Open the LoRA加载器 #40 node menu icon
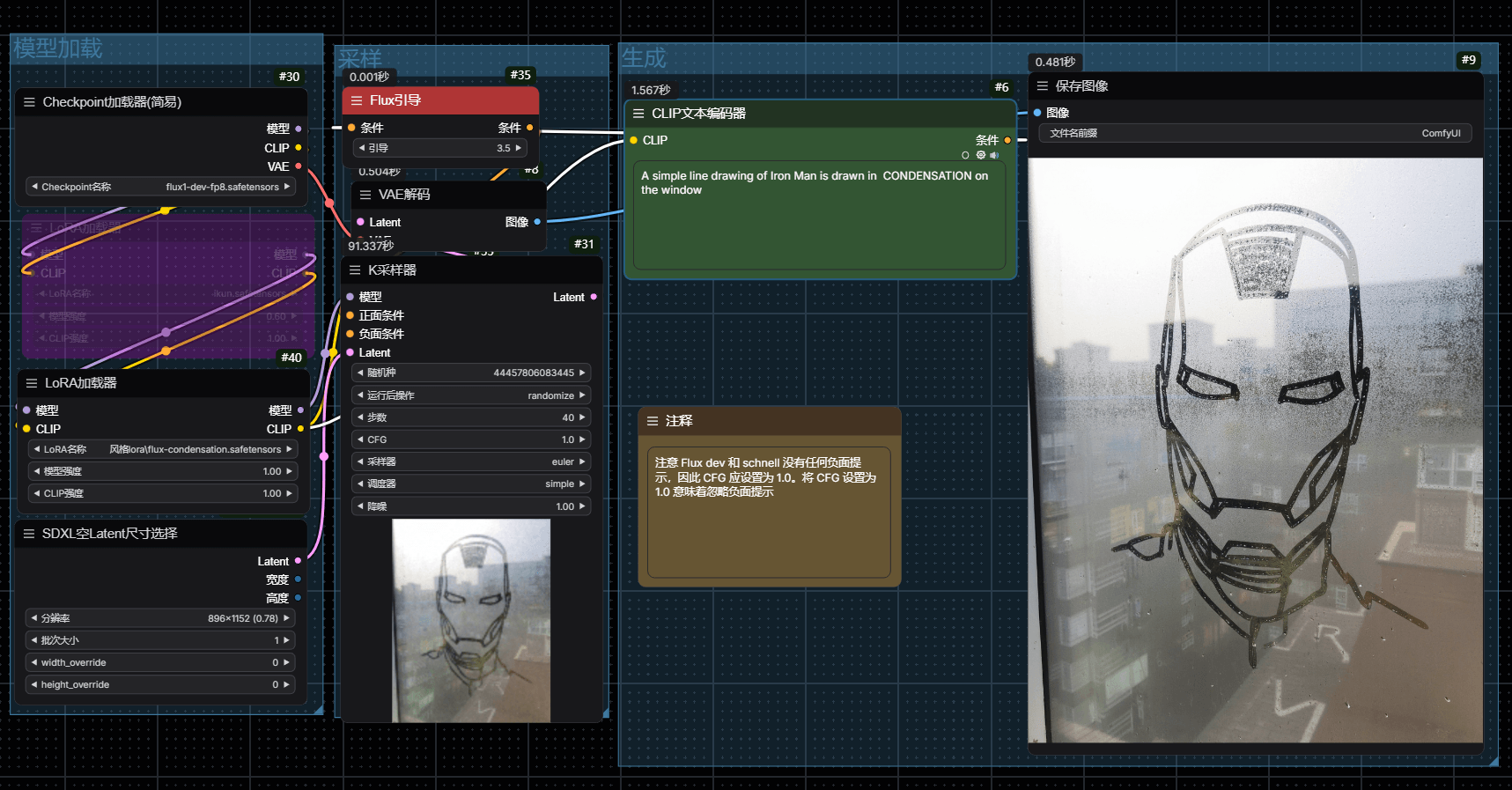1512x790 pixels. [x=32, y=383]
